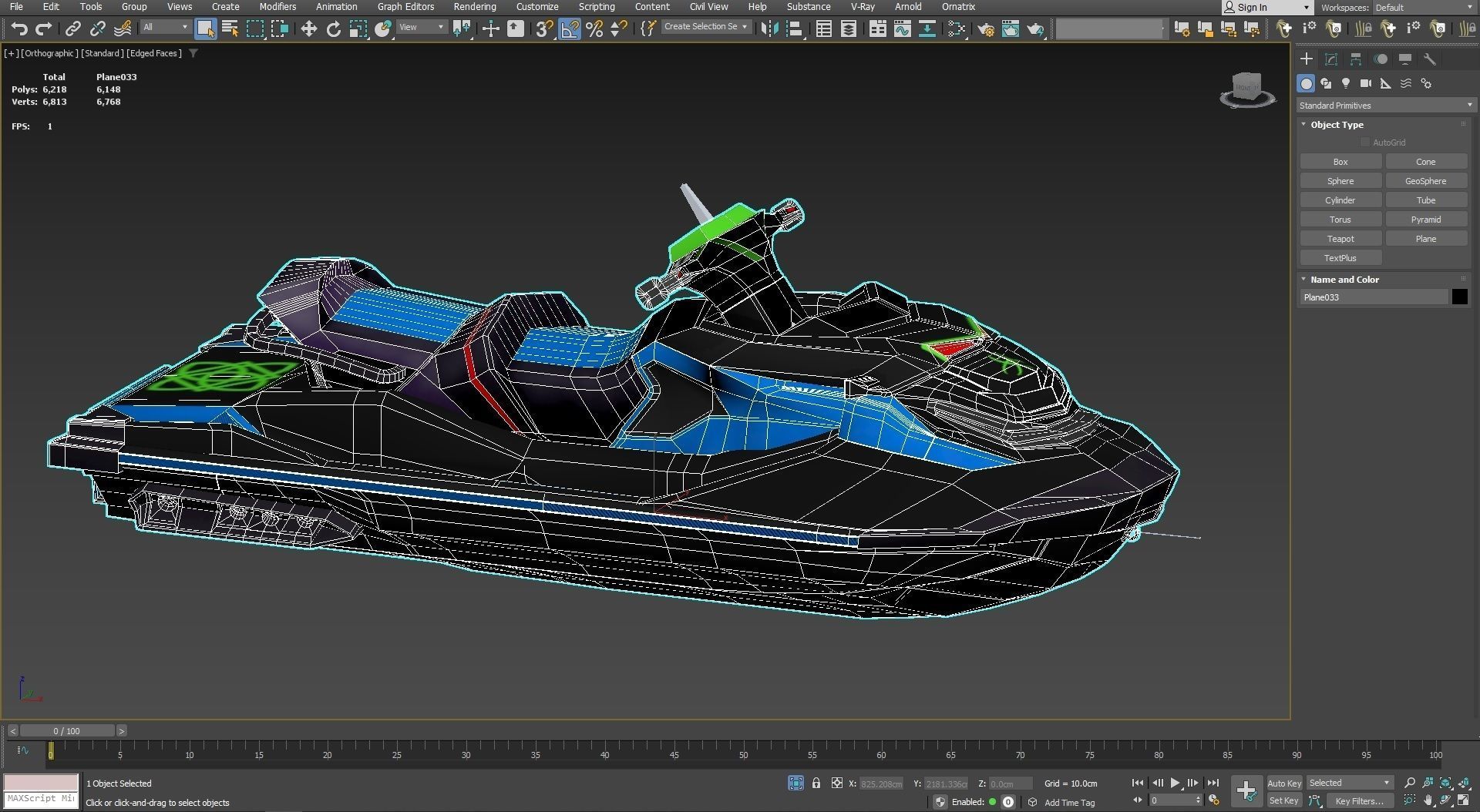The height and width of the screenshot is (812, 1480).
Task: Open the Render Setup dialog
Action: tap(985, 29)
